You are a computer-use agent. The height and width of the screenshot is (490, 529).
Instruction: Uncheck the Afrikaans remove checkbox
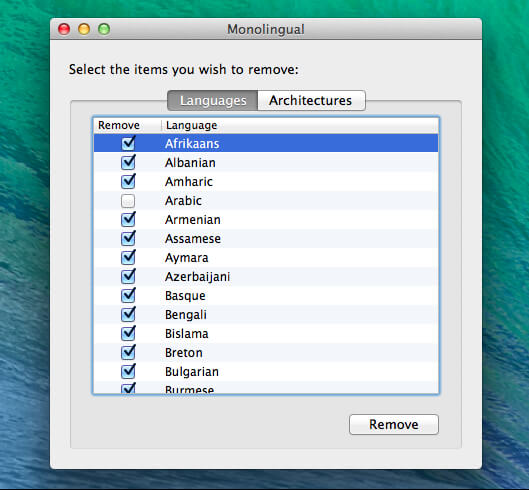[x=128, y=143]
